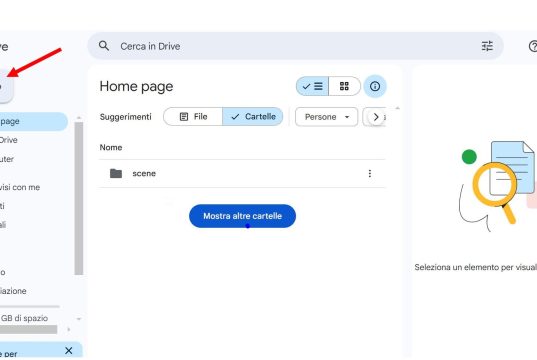Open sidebar item ending in 'iazione'

point(13,291)
